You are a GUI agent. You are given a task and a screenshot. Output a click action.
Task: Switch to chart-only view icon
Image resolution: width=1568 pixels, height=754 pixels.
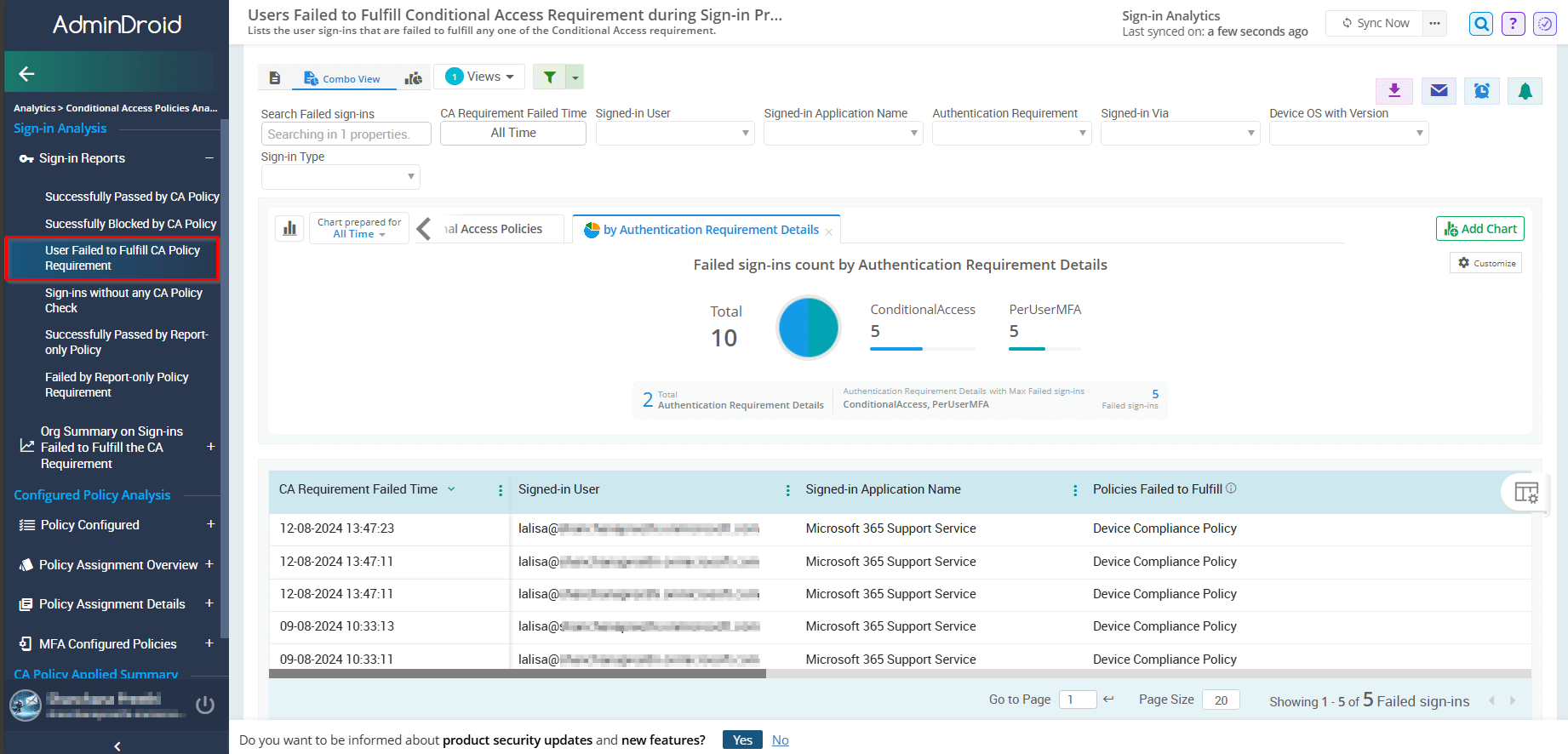point(413,78)
